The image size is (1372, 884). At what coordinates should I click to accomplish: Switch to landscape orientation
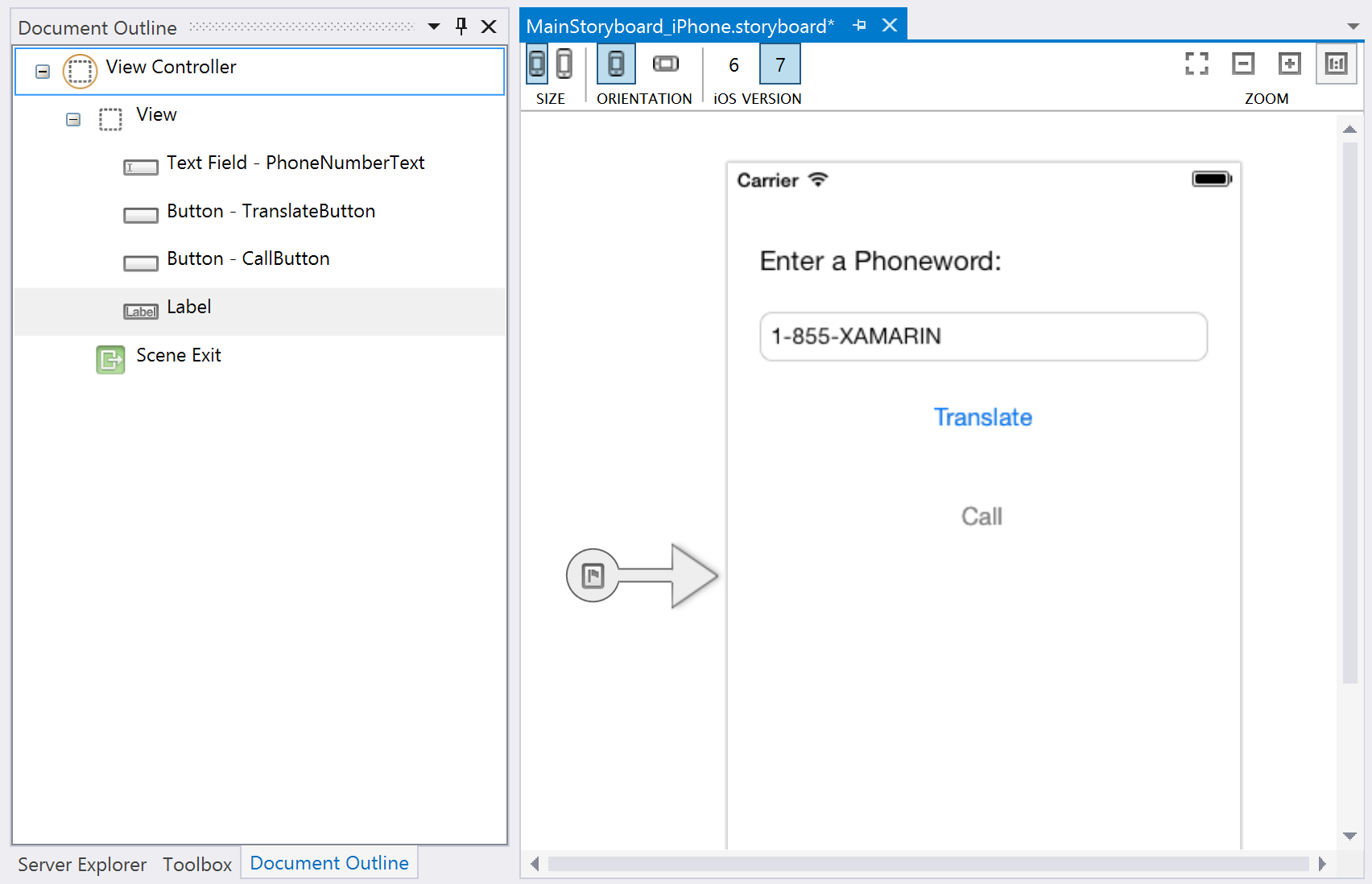point(665,64)
